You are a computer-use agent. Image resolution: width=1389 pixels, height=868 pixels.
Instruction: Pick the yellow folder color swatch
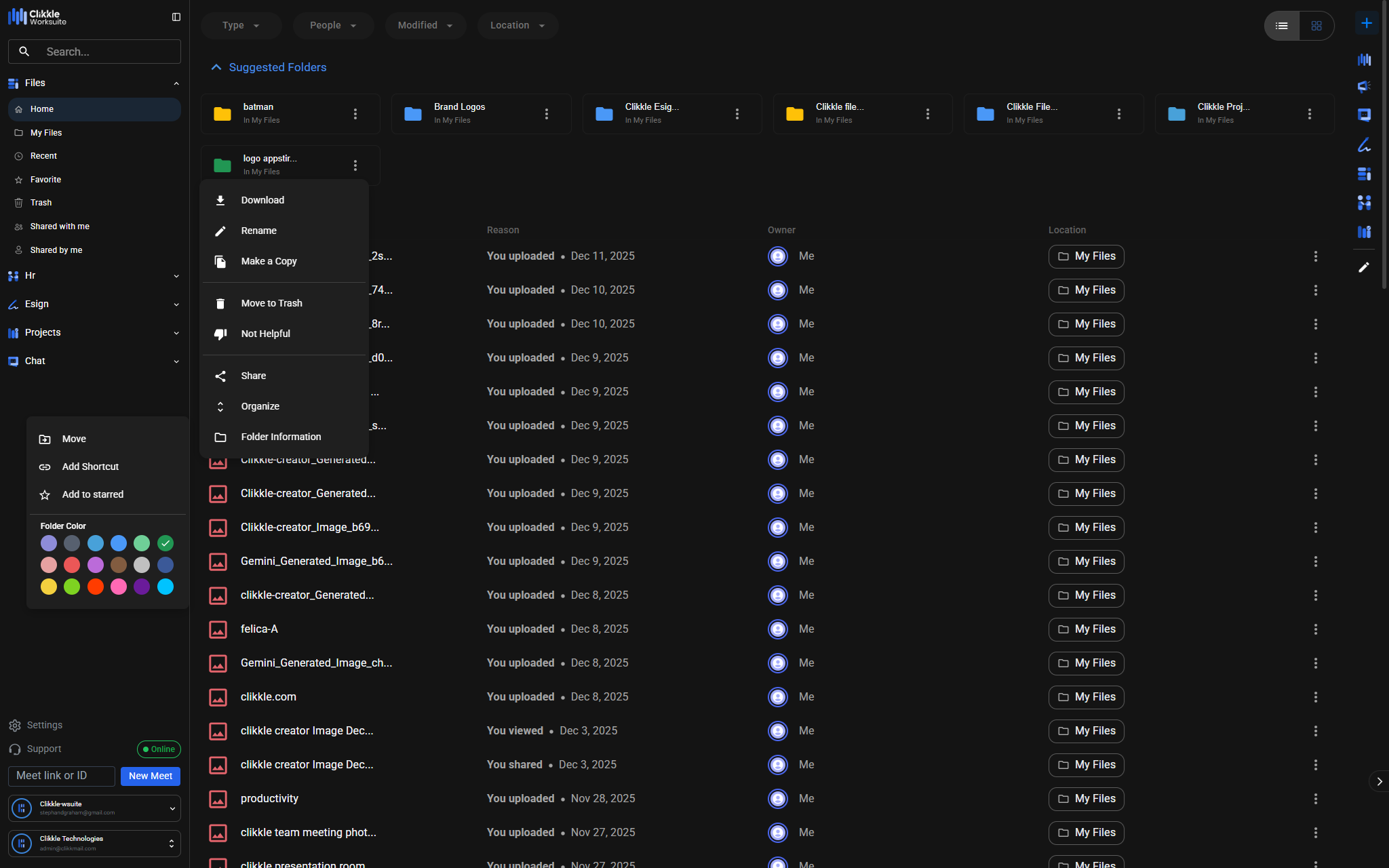[49, 587]
